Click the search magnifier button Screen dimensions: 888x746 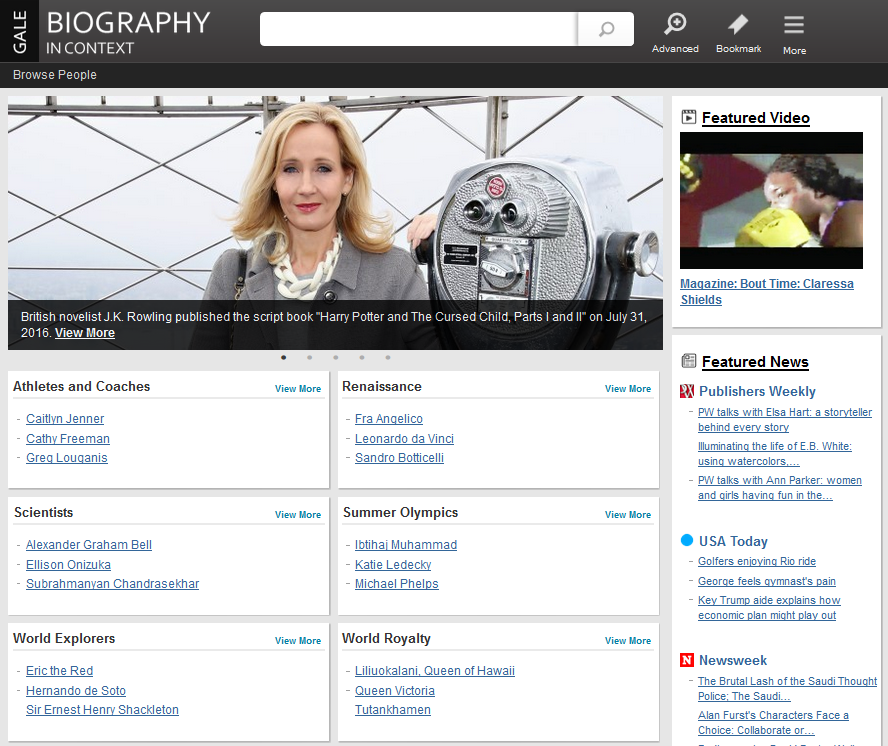(x=606, y=29)
